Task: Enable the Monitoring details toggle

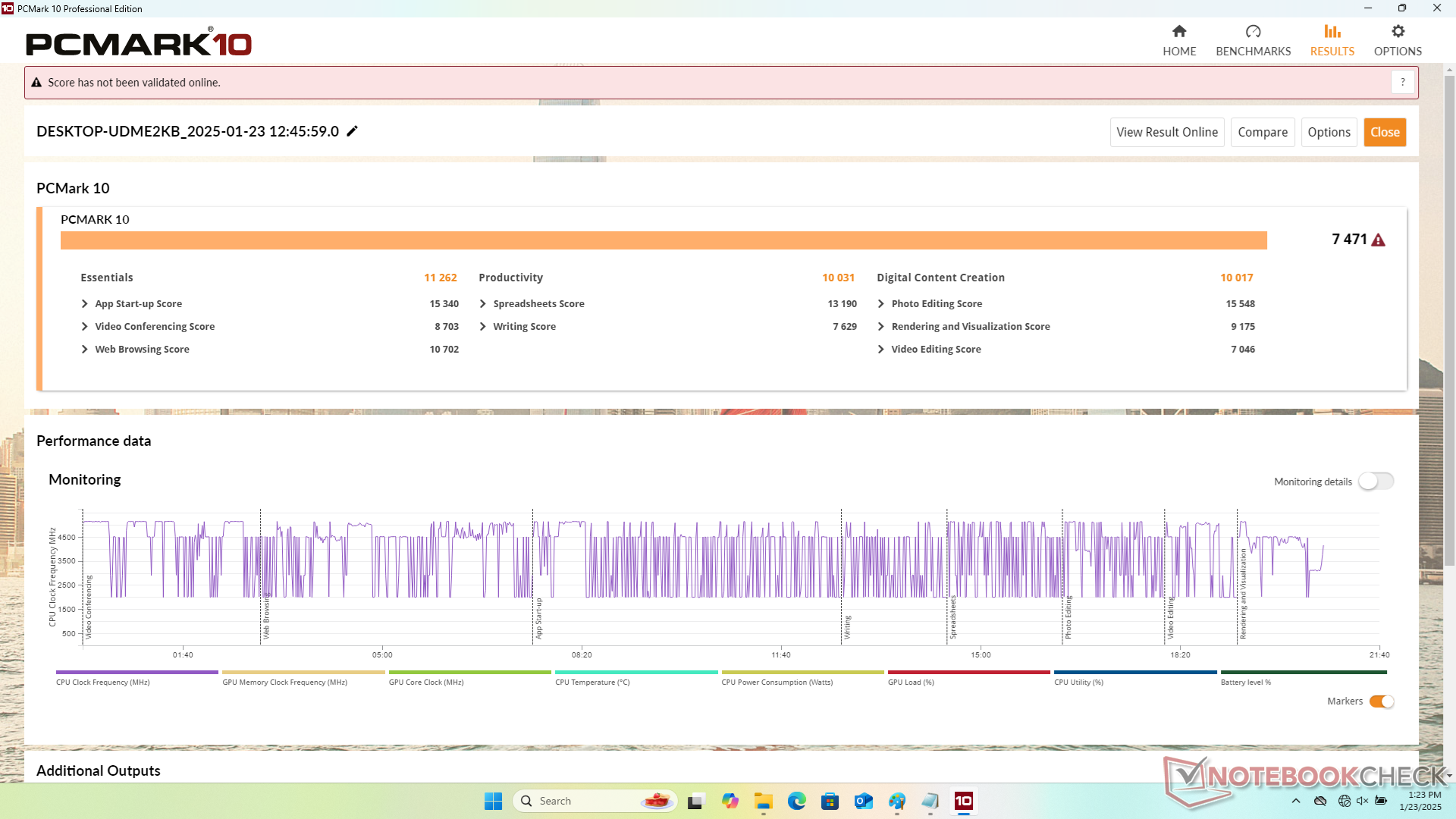Action: pos(1376,482)
